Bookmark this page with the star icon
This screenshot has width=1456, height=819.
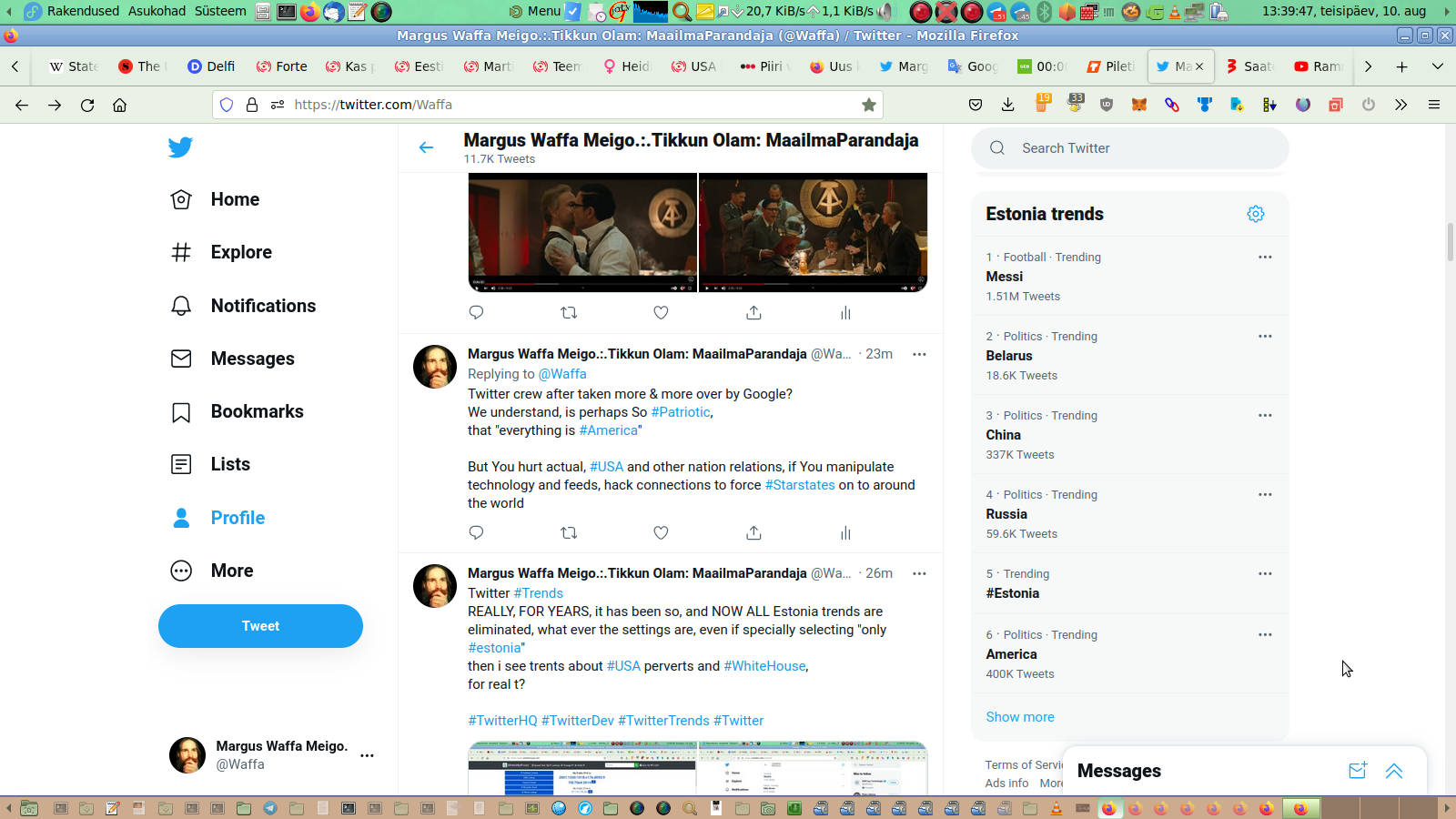pos(869,105)
